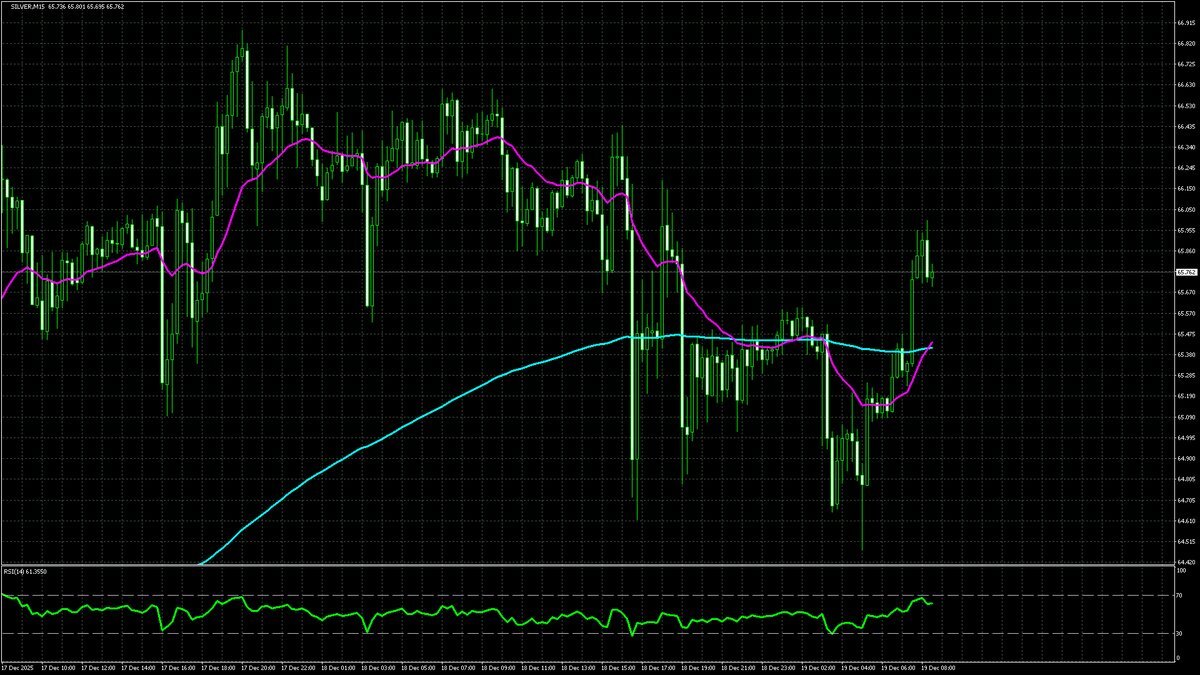Screen dimensions: 1200x675
Task: Click the 18 Dec 09:00 time label
Action: click(501, 666)
